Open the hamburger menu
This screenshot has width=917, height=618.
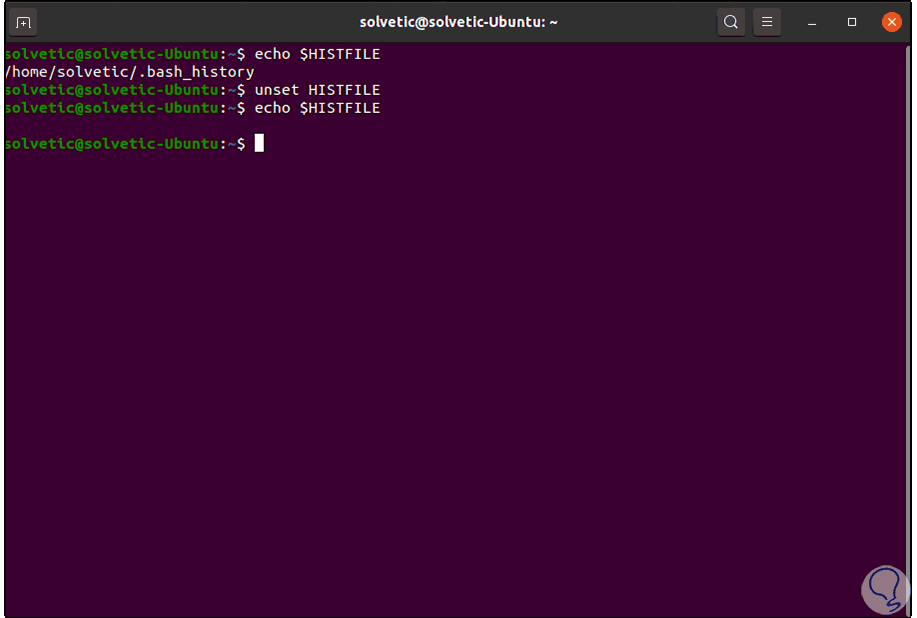point(767,22)
